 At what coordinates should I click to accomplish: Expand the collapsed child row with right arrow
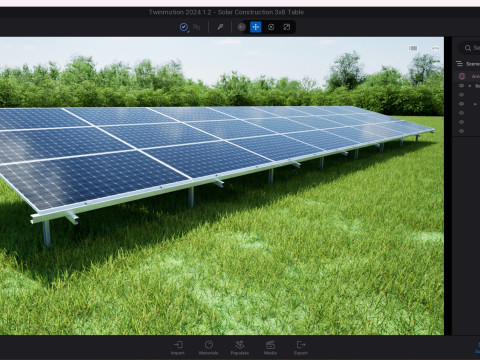[475, 104]
